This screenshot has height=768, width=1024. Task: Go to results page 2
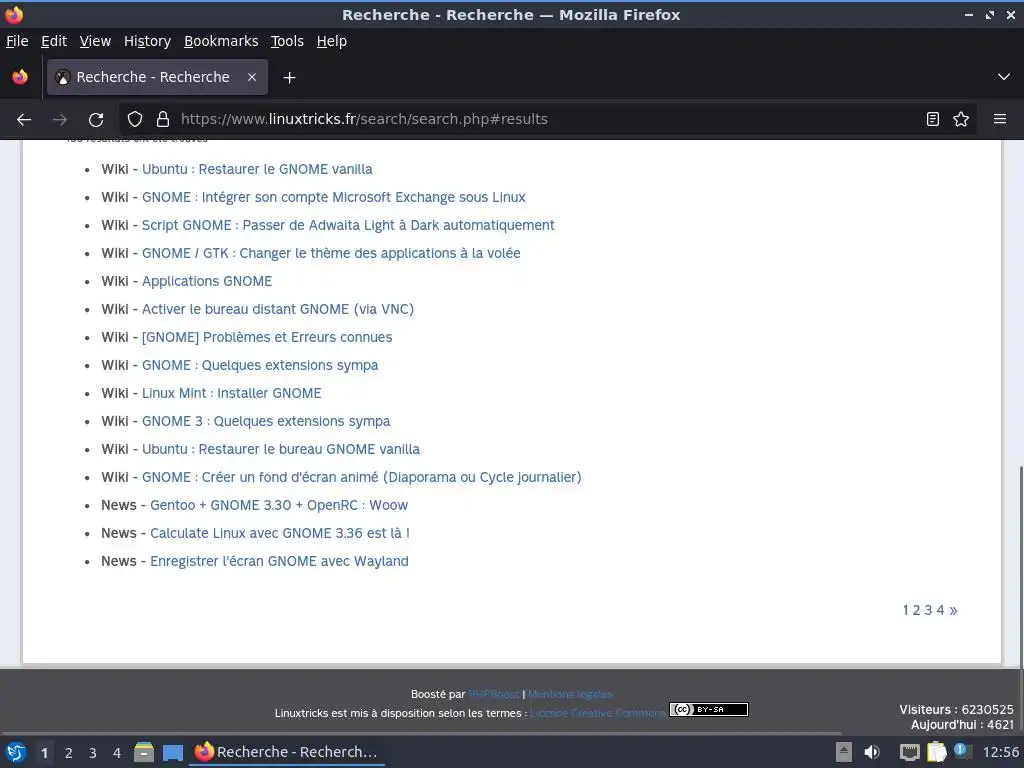point(916,611)
